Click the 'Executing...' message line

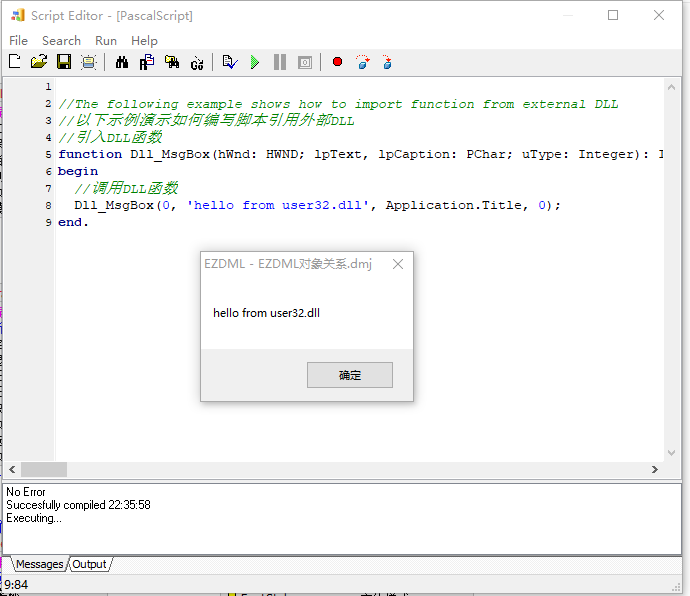tap(34, 518)
